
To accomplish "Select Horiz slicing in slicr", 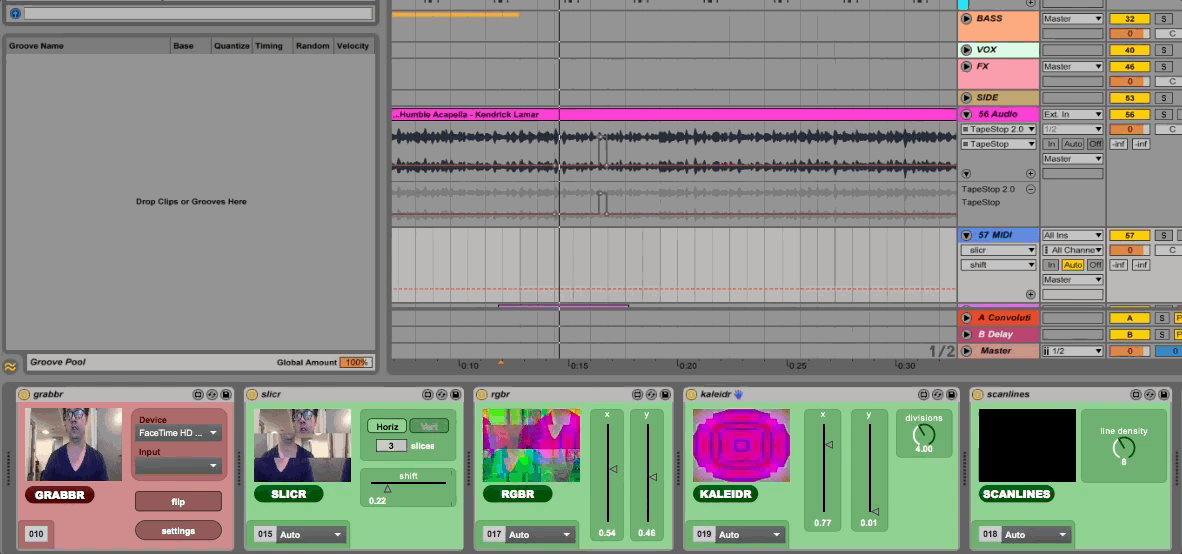I will (x=387, y=427).
